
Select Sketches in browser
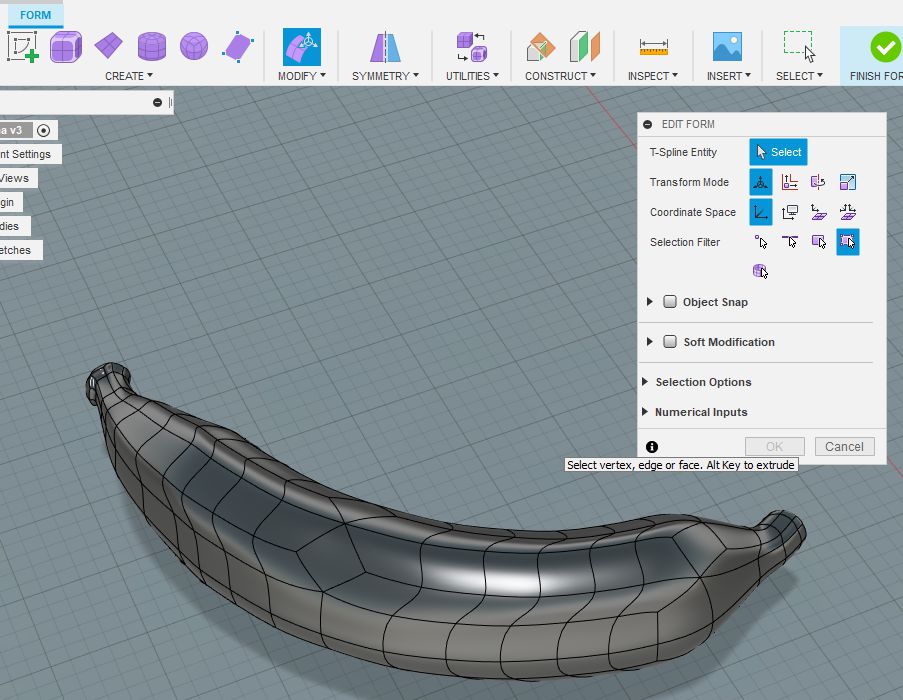(15, 250)
